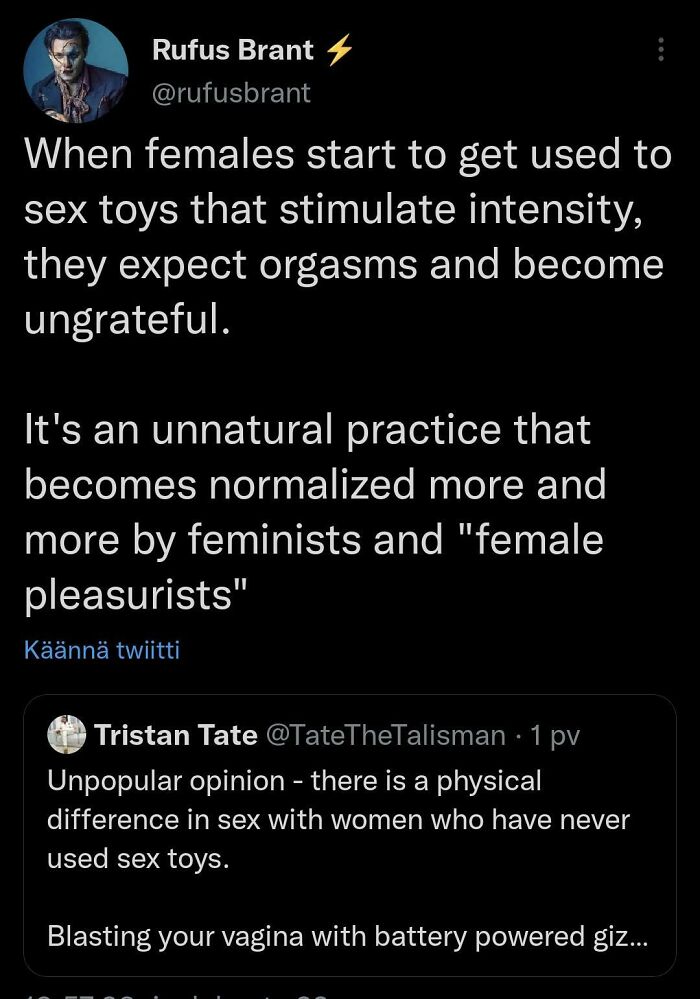Image resolution: width=700 pixels, height=999 pixels.
Task: Open the @rufusbrant handle
Action: pyautogui.click(x=230, y=93)
